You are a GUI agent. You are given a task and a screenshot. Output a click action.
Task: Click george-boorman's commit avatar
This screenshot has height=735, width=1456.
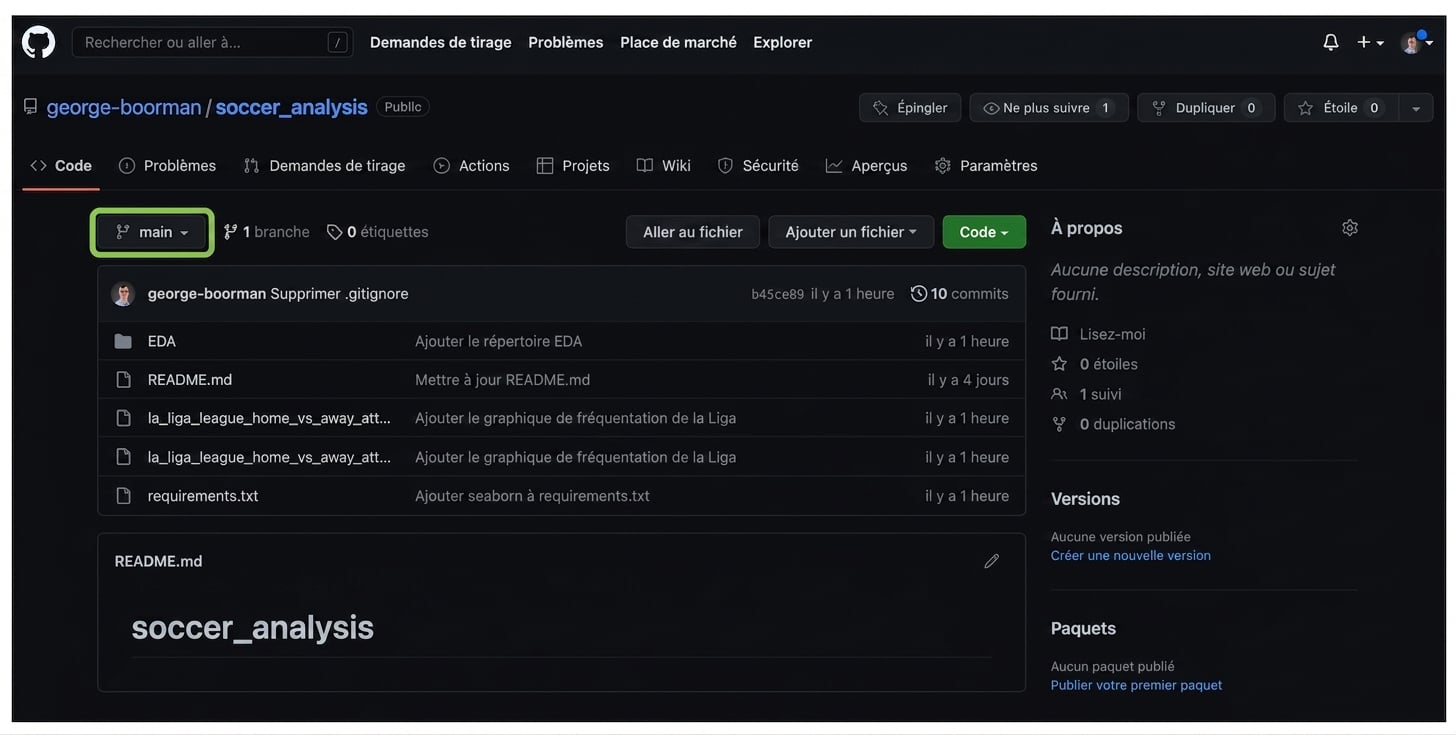coord(123,294)
